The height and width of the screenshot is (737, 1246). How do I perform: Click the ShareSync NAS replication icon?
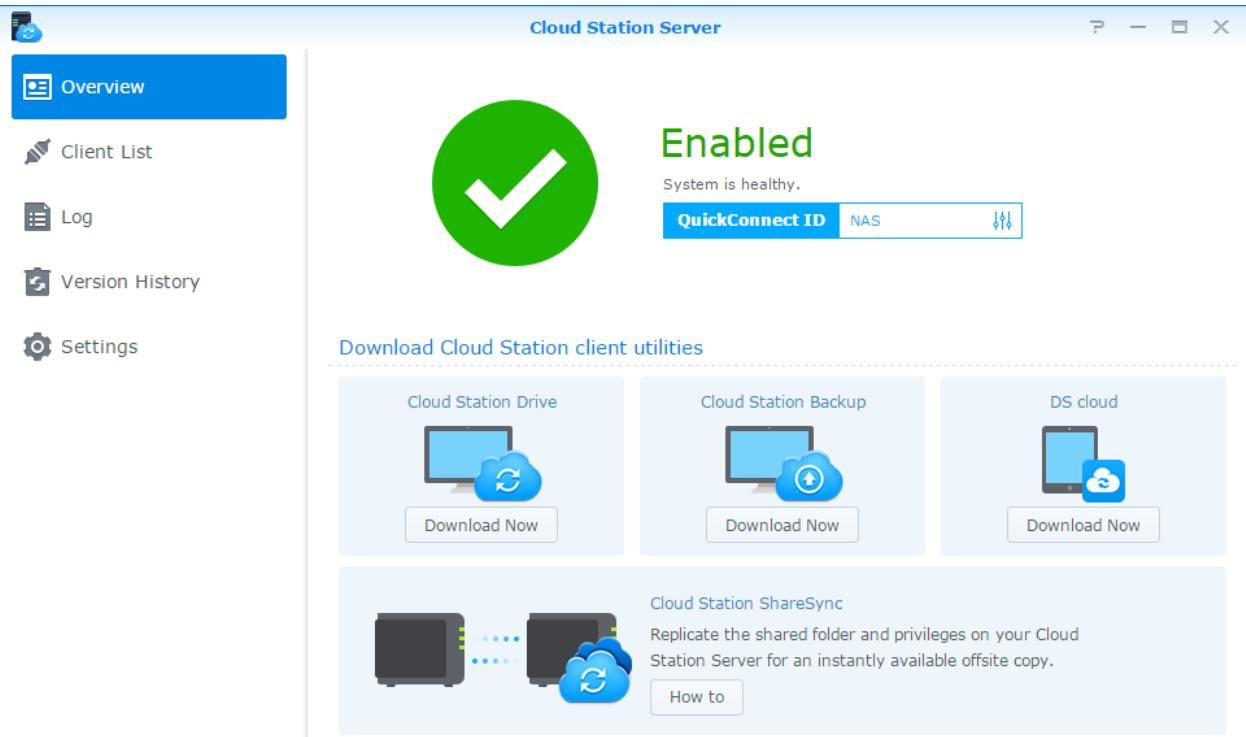tap(504, 657)
